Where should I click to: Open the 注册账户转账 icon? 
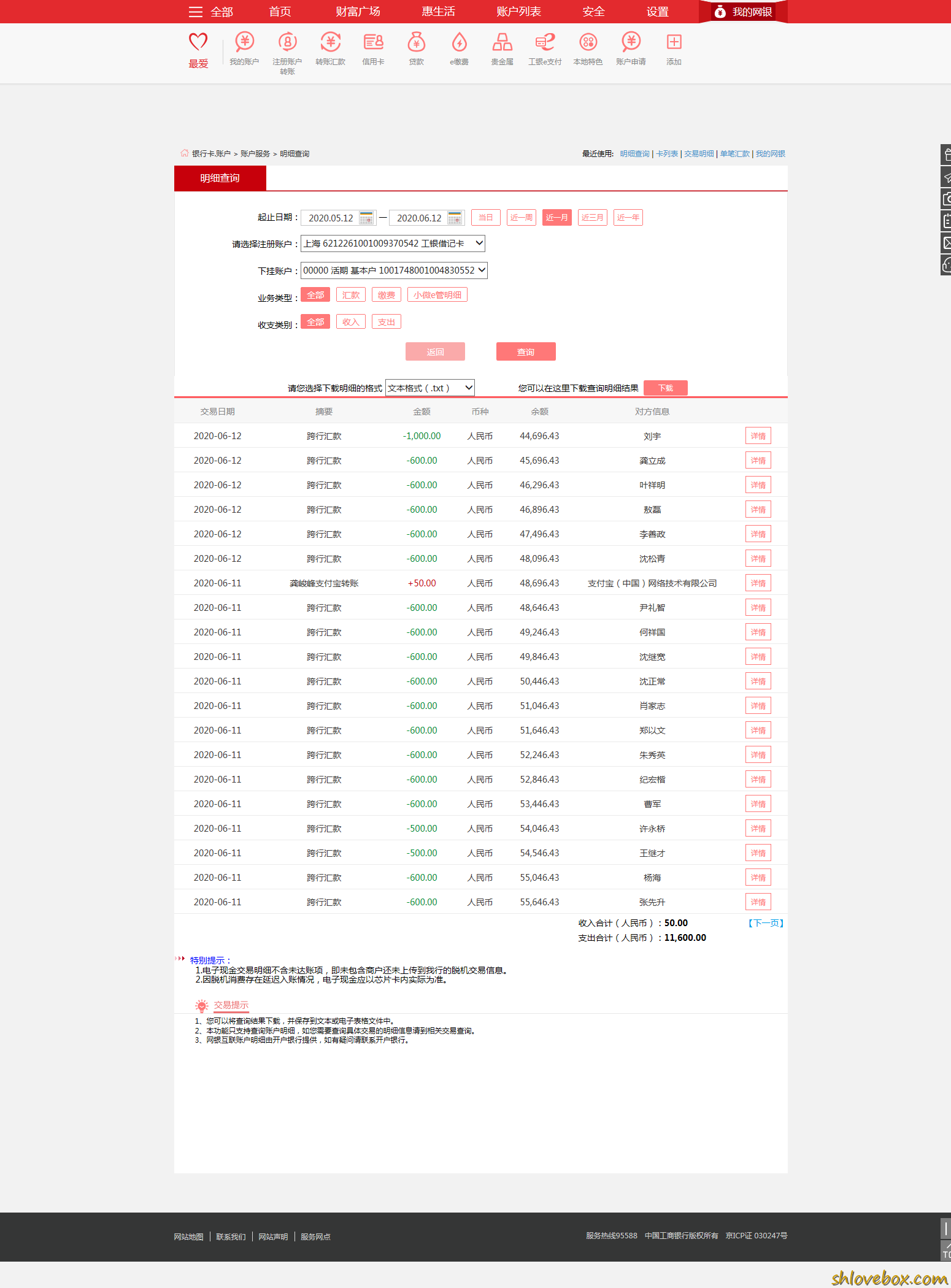287,42
